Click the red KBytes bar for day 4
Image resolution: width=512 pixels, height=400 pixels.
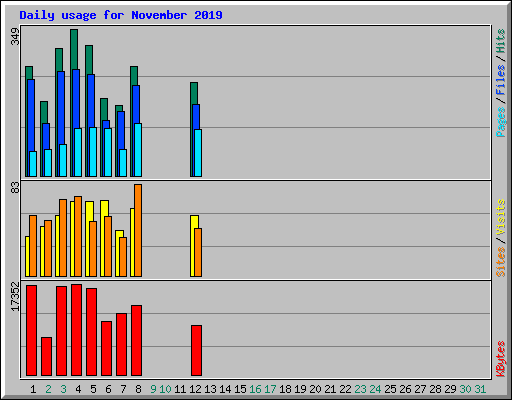(76, 330)
